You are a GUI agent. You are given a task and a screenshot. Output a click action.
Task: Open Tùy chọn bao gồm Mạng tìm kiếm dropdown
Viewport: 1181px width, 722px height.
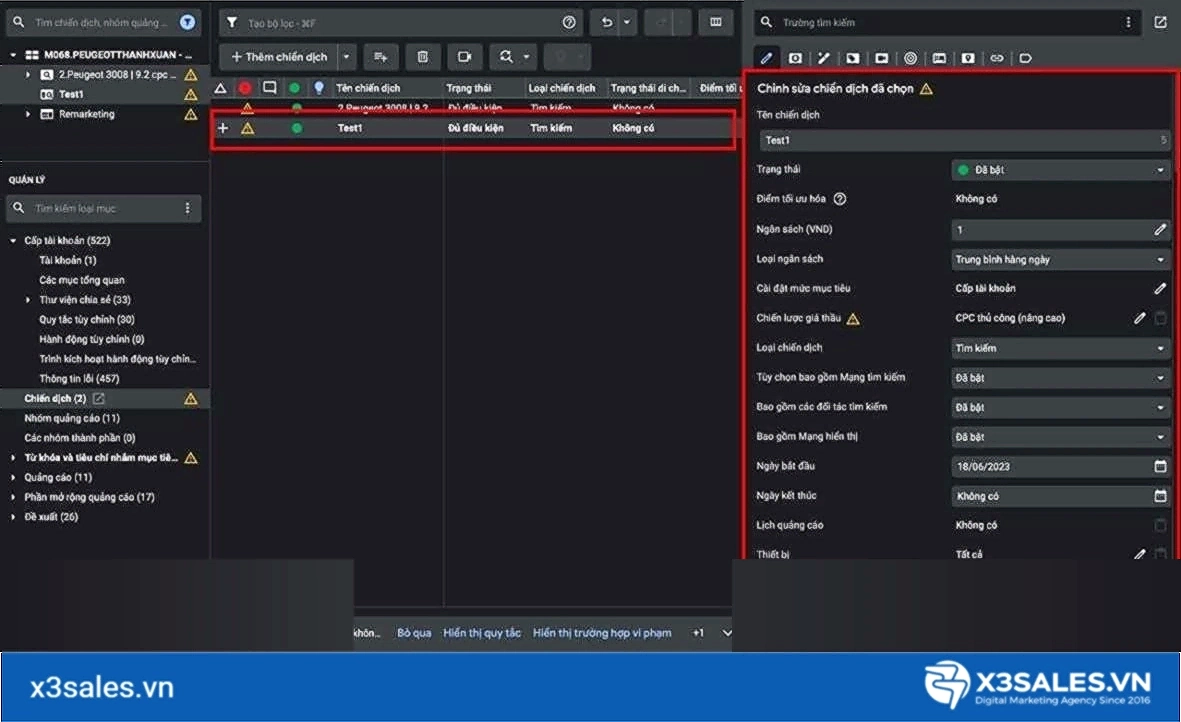coord(1060,377)
